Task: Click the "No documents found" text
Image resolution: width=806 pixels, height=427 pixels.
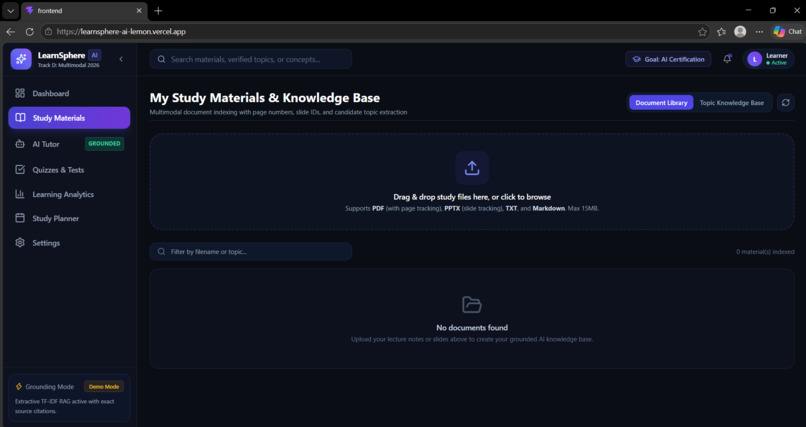Action: click(472, 328)
